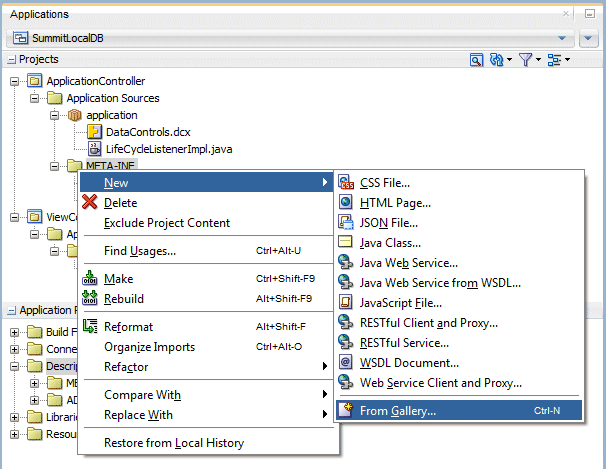Select DataControls.dcx in the tree

tap(148, 132)
